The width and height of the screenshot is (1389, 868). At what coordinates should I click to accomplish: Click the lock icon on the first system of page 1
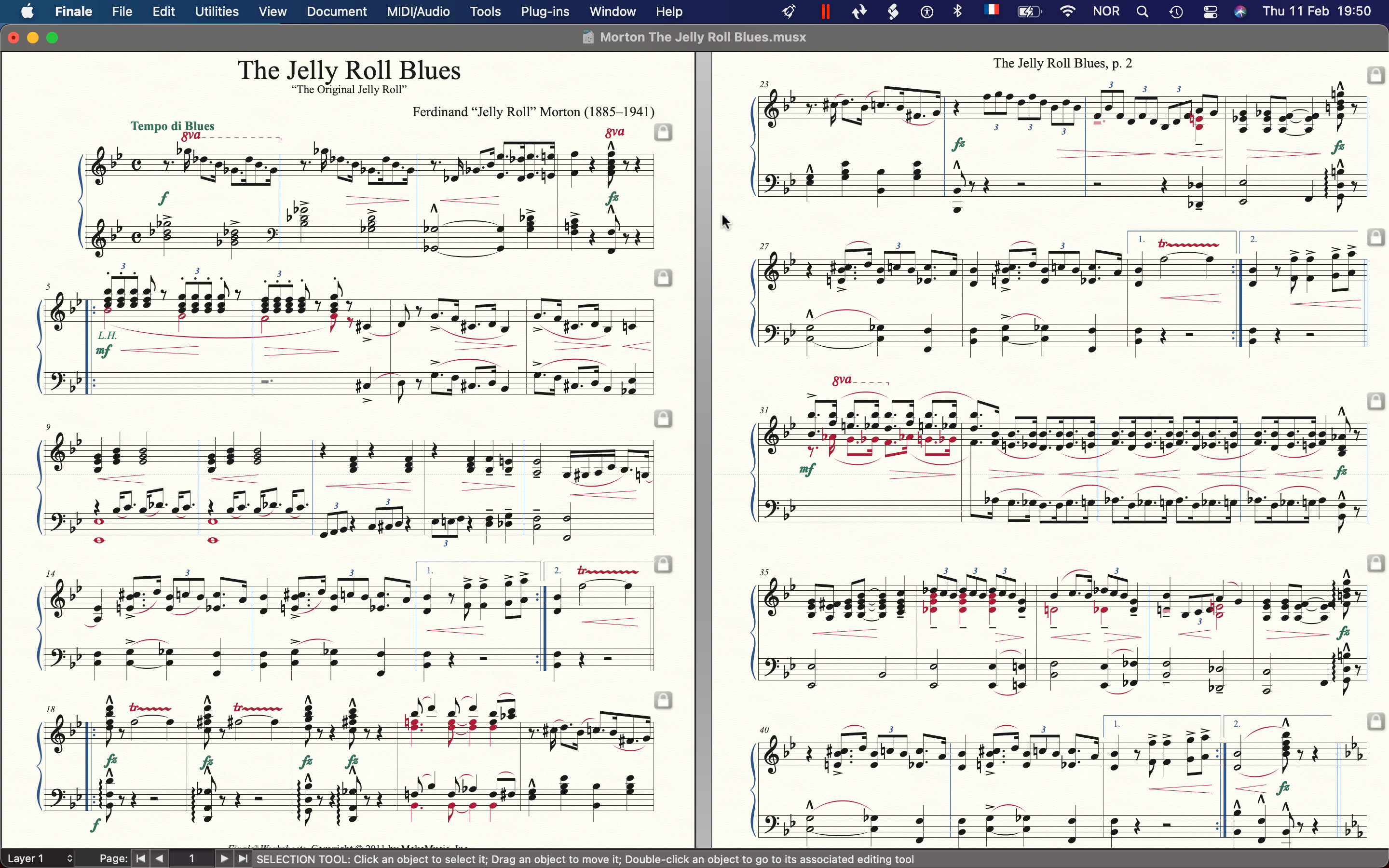tap(664, 133)
